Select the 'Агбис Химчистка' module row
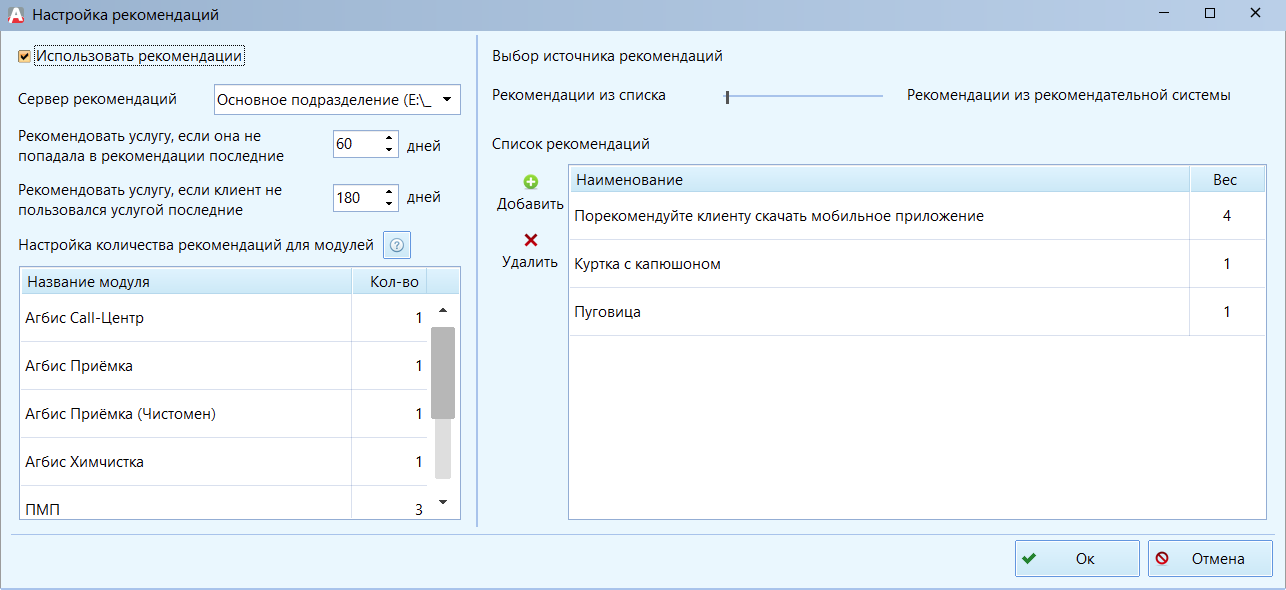 (224, 462)
